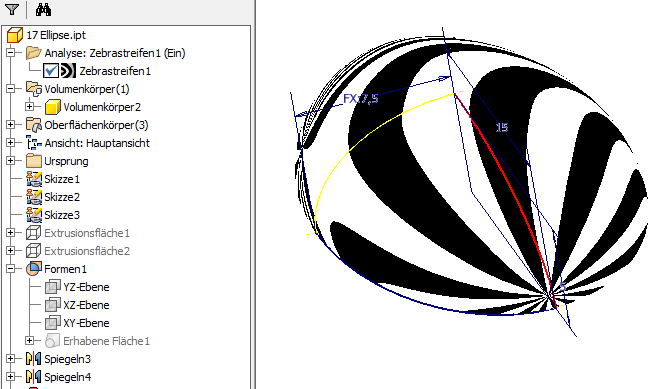Uncheck the Zebrastreifen1 analysis checkbox
The height and width of the screenshot is (389, 666).
coord(51,71)
